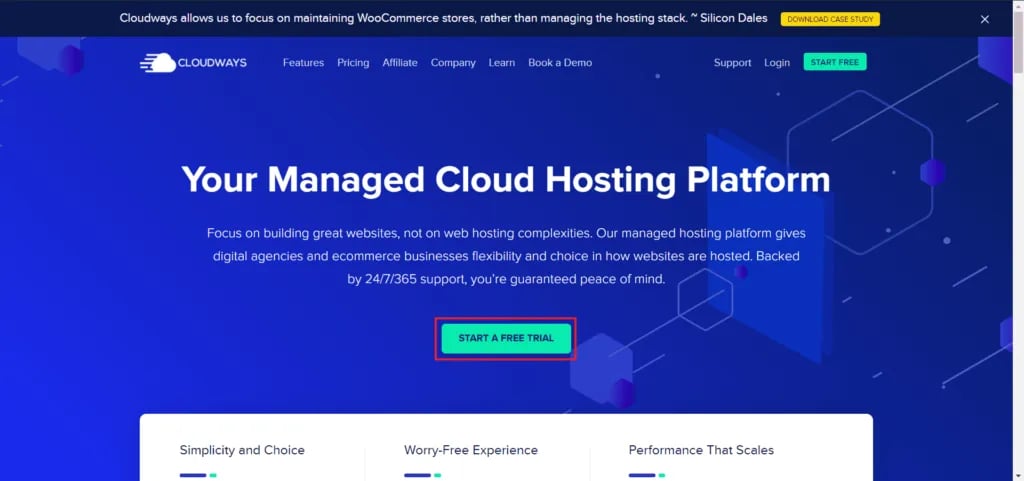Click the Worry-Free Experience heading
The image size is (1024, 481).
tap(471, 450)
